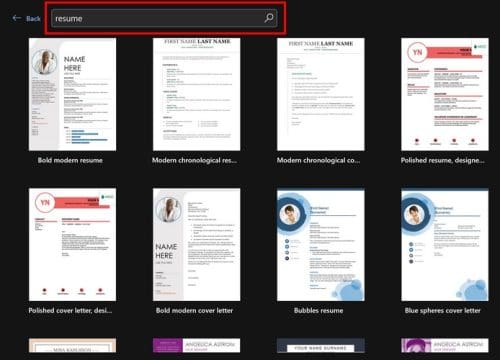Open the Angelica Astrom photo template thumbnail
Viewport: 500px width, 360px height.
(445, 345)
